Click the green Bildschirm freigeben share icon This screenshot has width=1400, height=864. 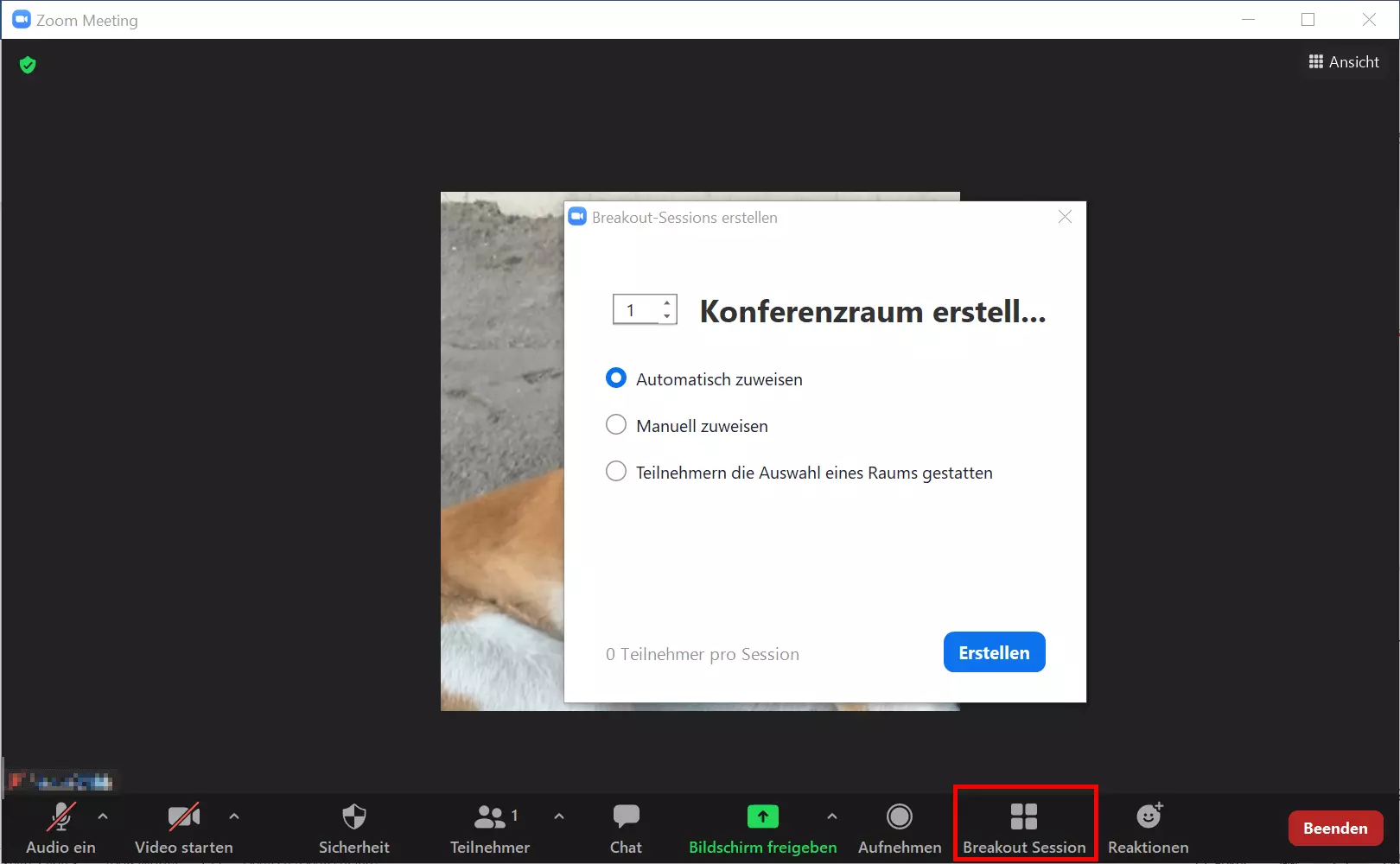[x=762, y=816]
